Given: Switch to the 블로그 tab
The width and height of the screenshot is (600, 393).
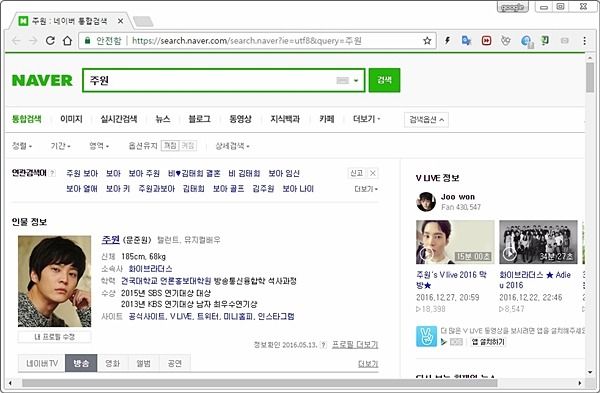Looking at the screenshot, I should pos(199,119).
